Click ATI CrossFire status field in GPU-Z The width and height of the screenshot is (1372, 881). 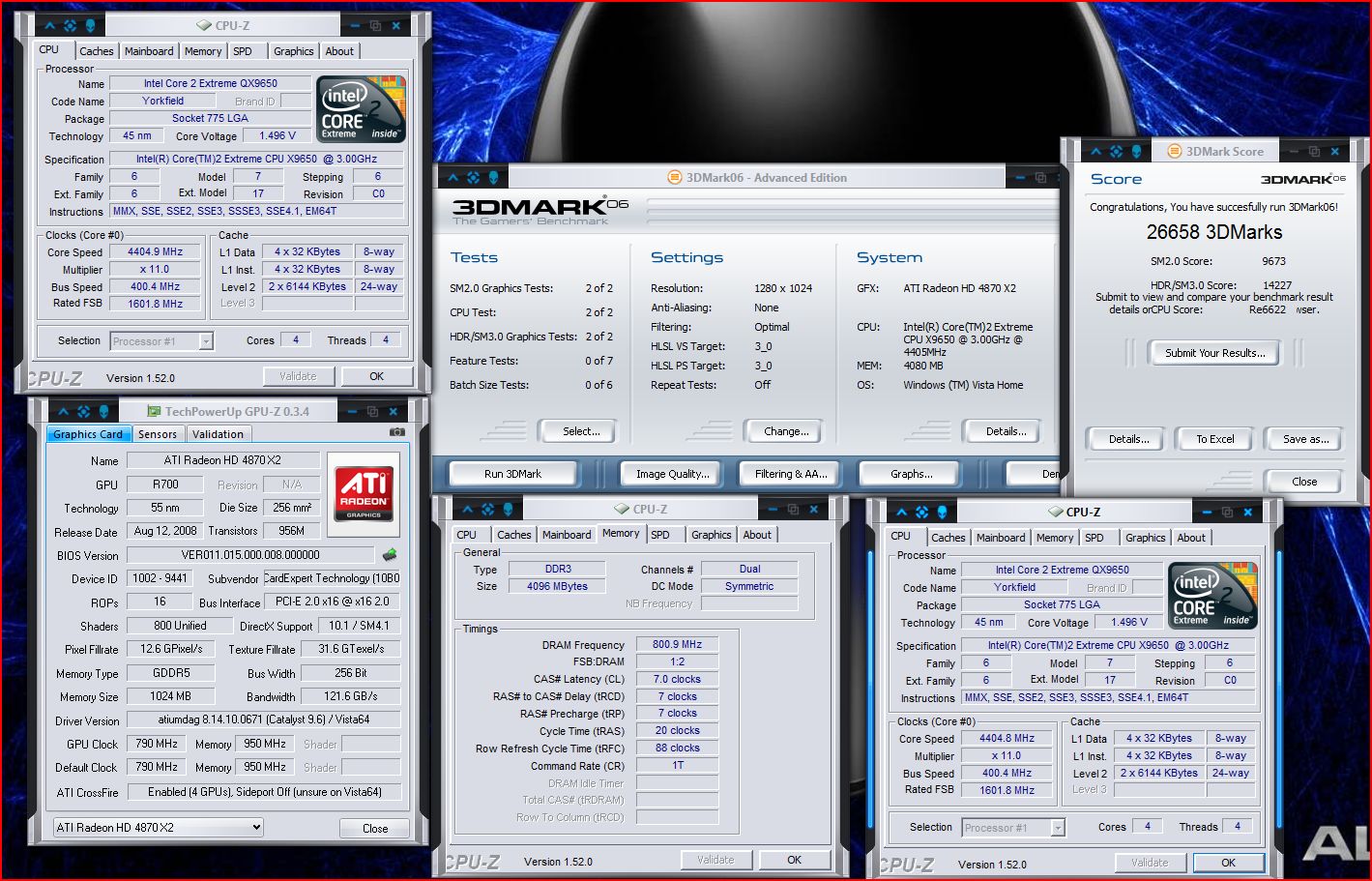click(264, 792)
